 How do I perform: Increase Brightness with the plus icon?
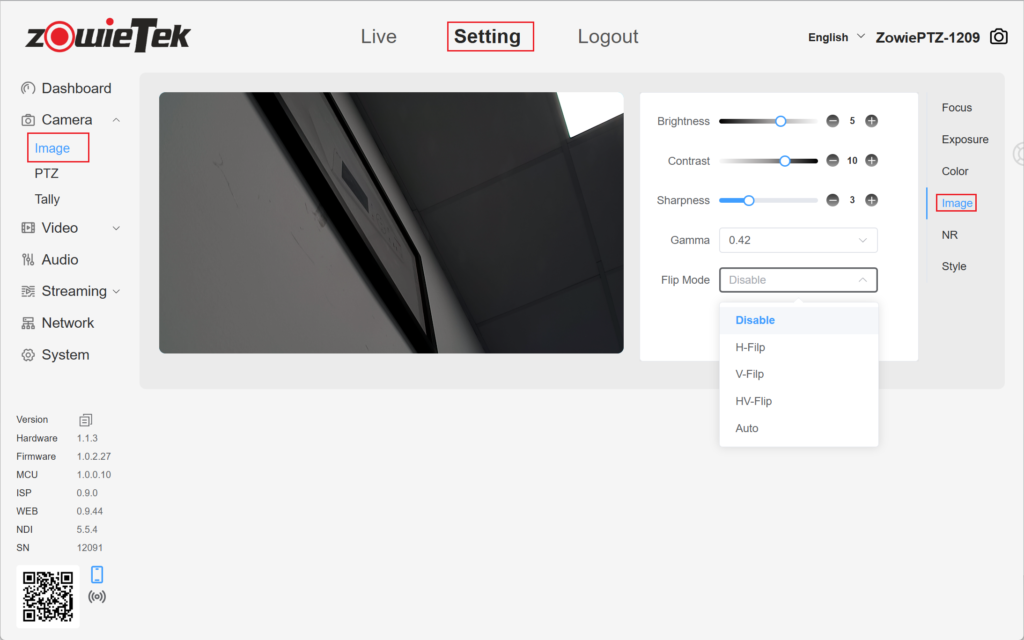tap(871, 121)
